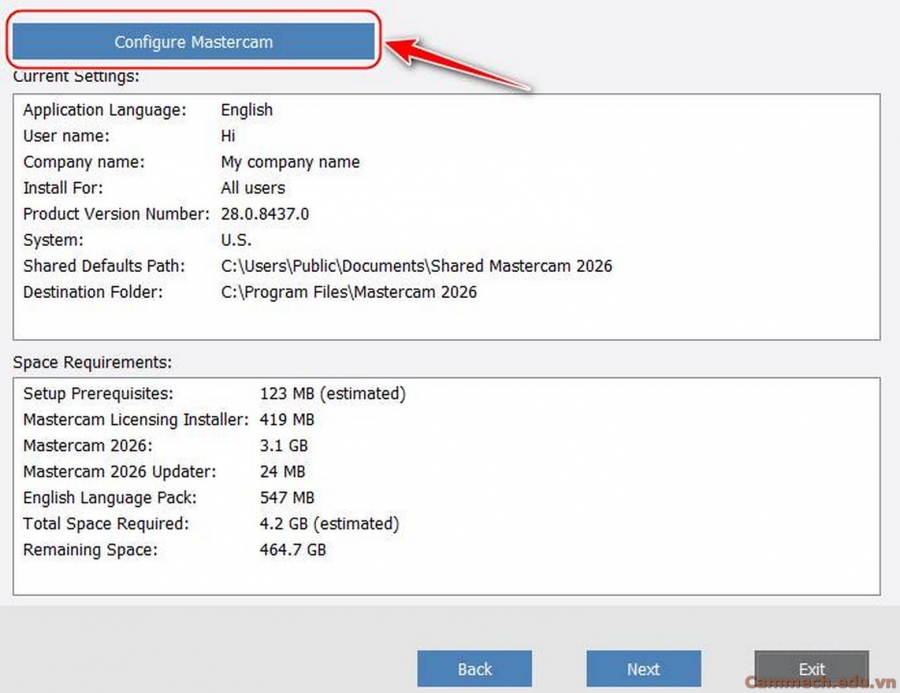
Task: Click the Back button
Action: click(475, 669)
